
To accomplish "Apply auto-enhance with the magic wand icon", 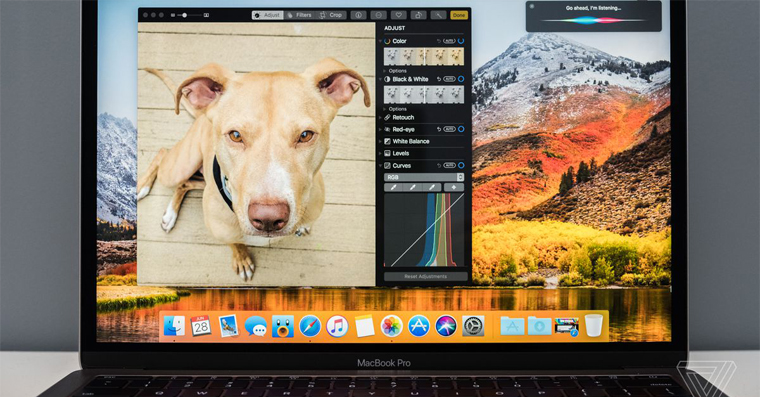I will pyautogui.click(x=438, y=15).
